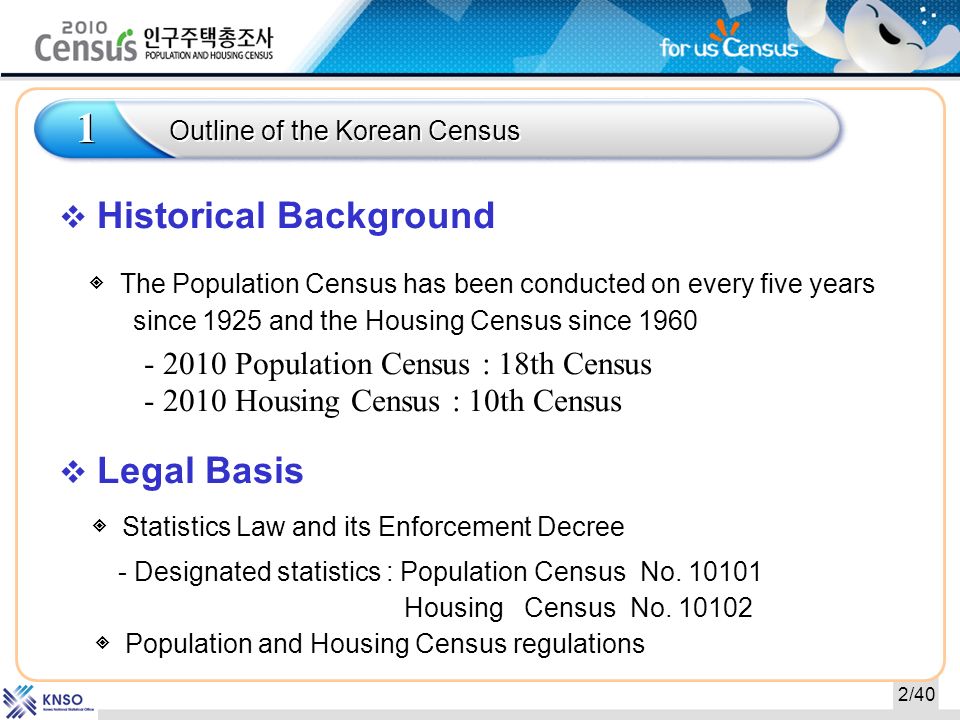Click 'The Population Census has been conducted' line
Screen dimensions: 960x720
(497, 284)
